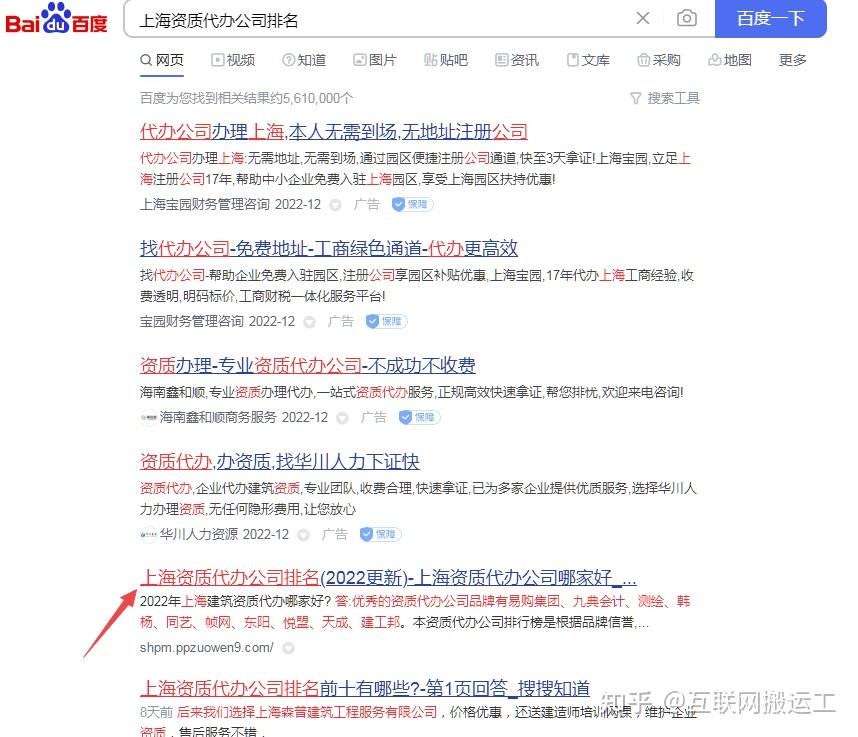The image size is (858, 737).
Task: Open result 上海资质代办公司排名(2022更新)
Action: click(x=388, y=578)
